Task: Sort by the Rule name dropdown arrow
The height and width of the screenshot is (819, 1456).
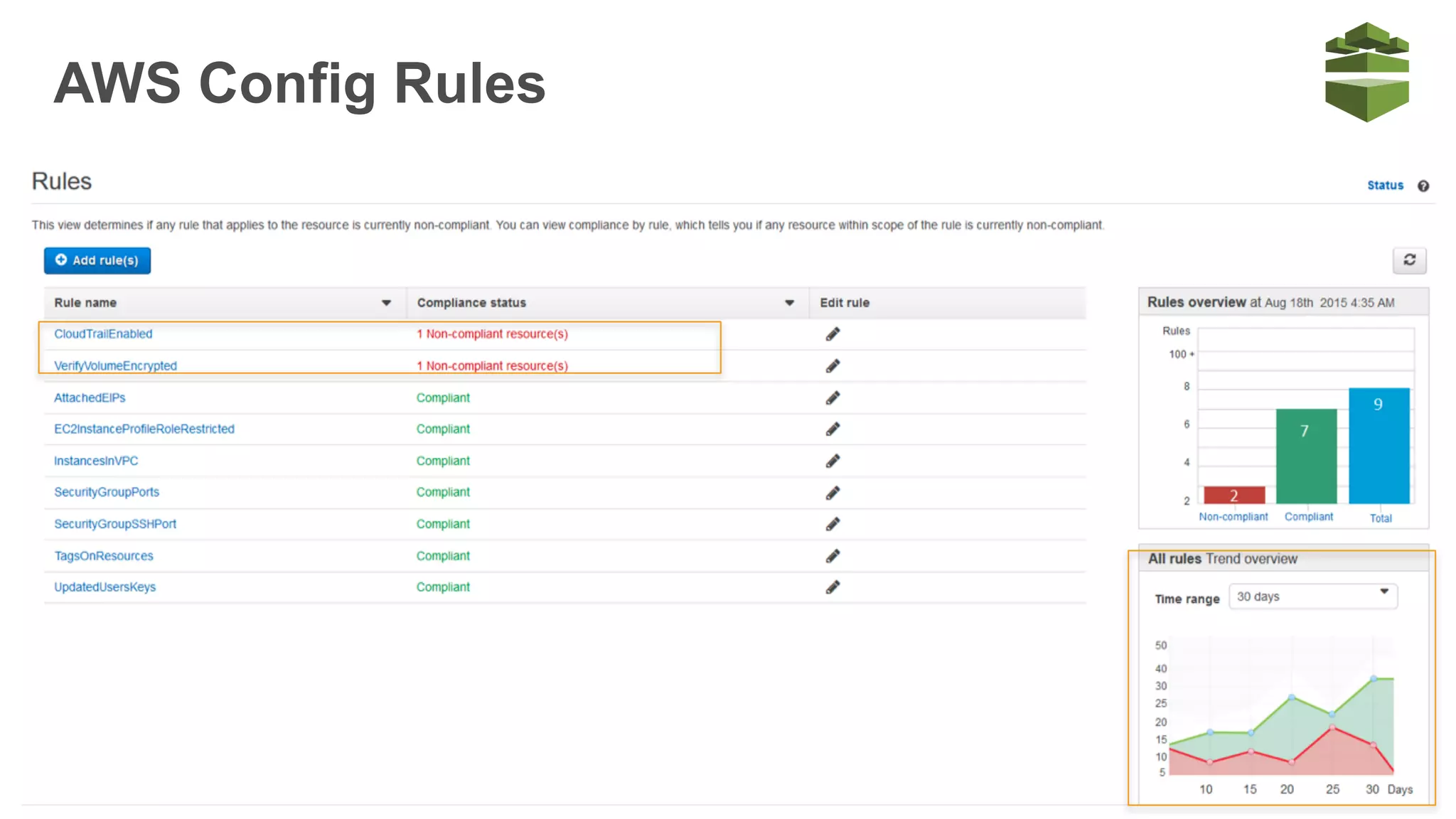Action: (x=386, y=303)
